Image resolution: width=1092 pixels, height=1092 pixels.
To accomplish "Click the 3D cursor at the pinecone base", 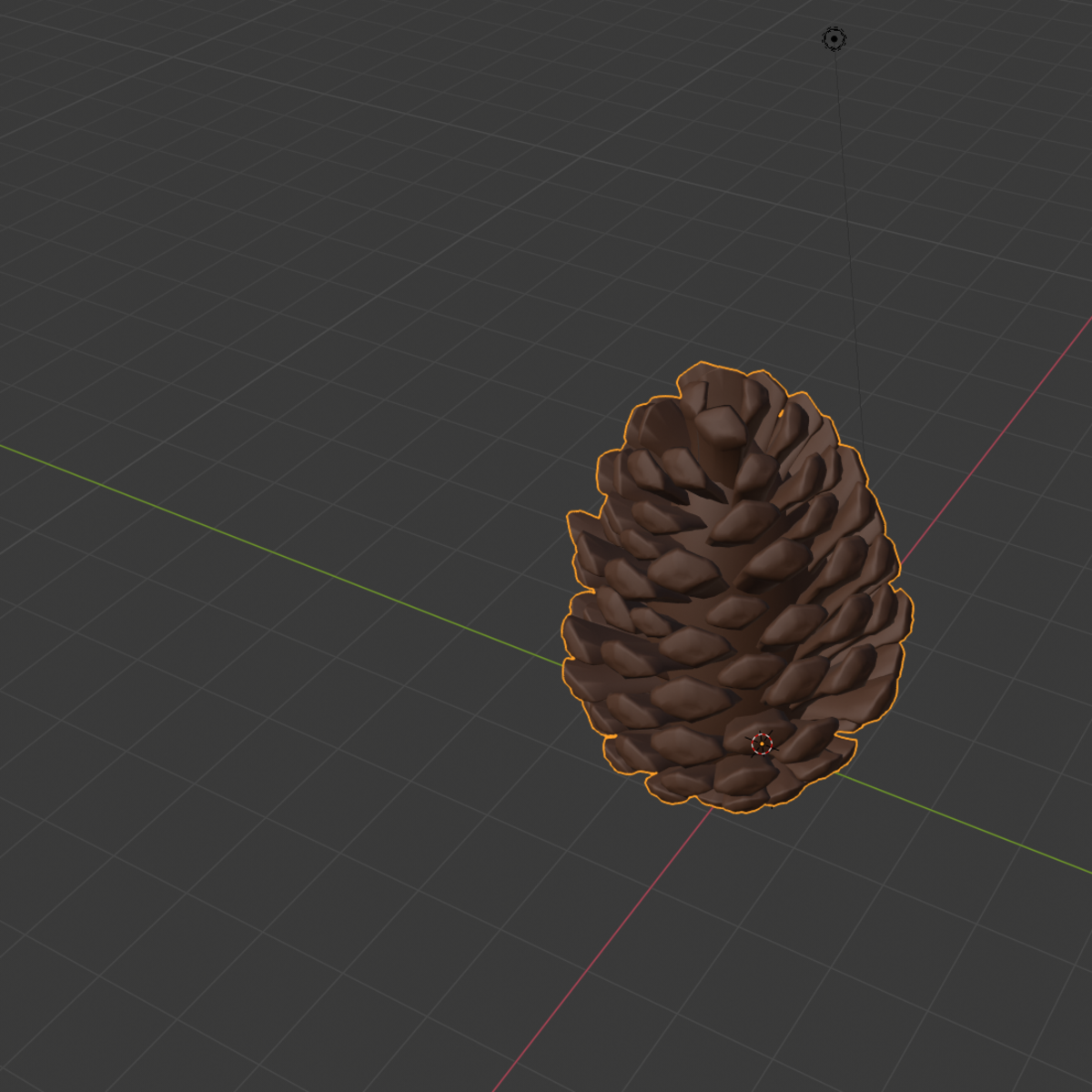I will pos(762,744).
